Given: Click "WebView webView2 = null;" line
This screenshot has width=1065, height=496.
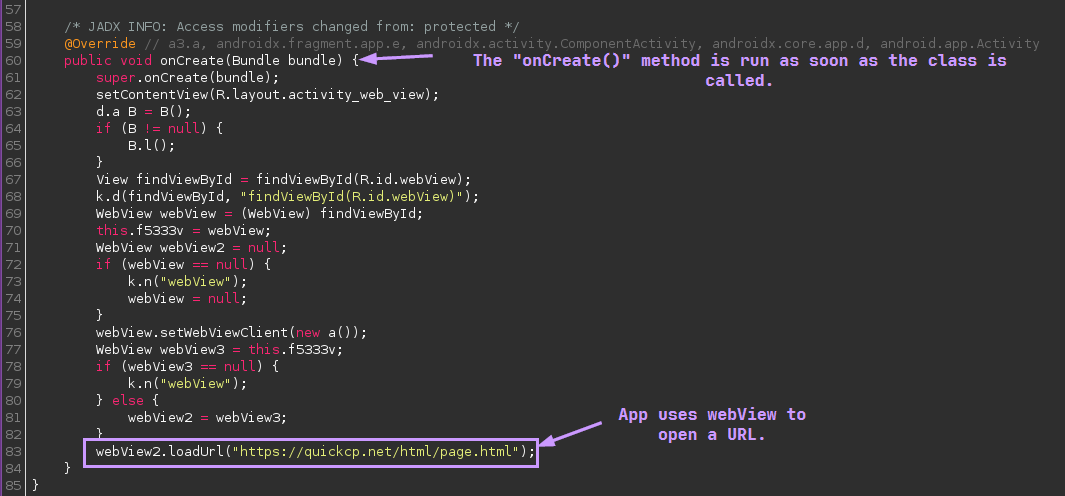Looking at the screenshot, I should [x=192, y=247].
